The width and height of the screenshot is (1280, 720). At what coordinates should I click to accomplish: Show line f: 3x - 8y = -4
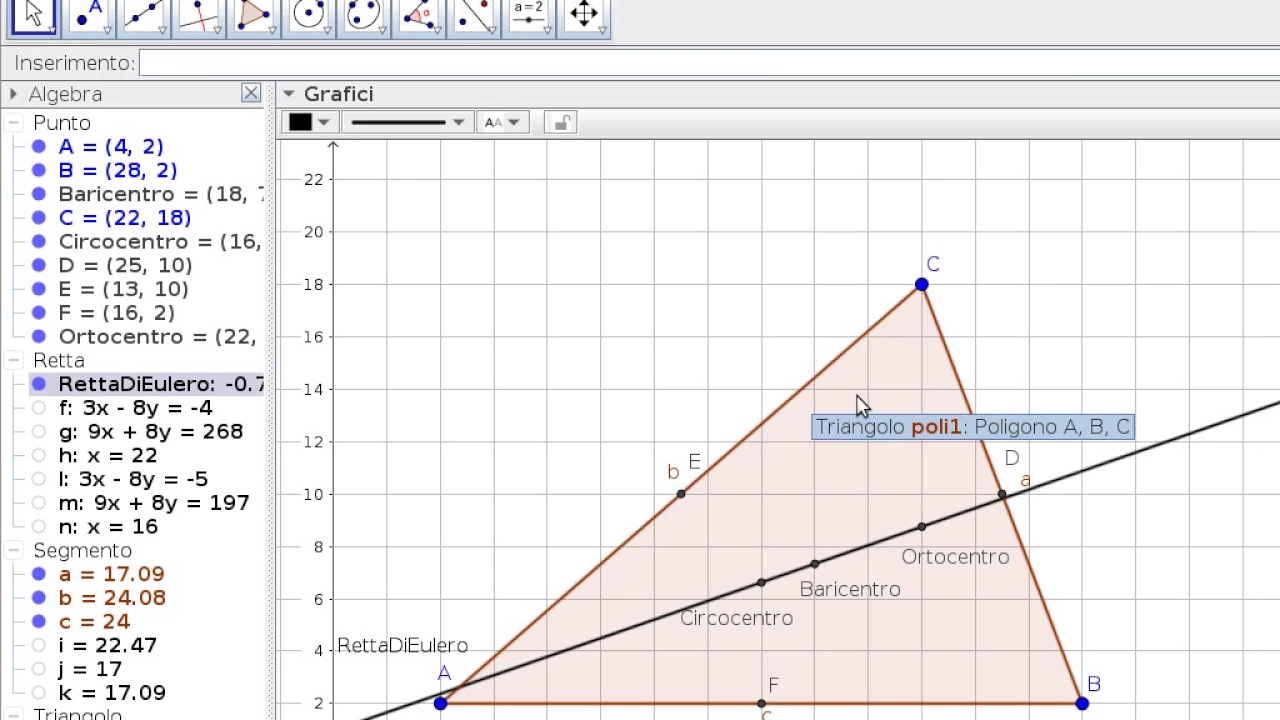(39, 408)
